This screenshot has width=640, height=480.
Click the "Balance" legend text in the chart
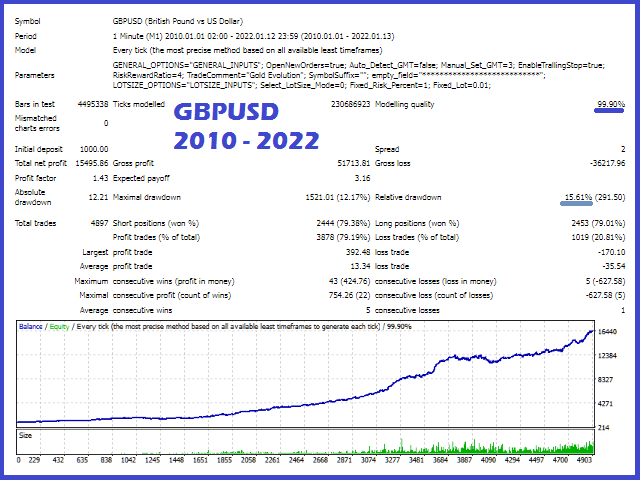pos(31,327)
